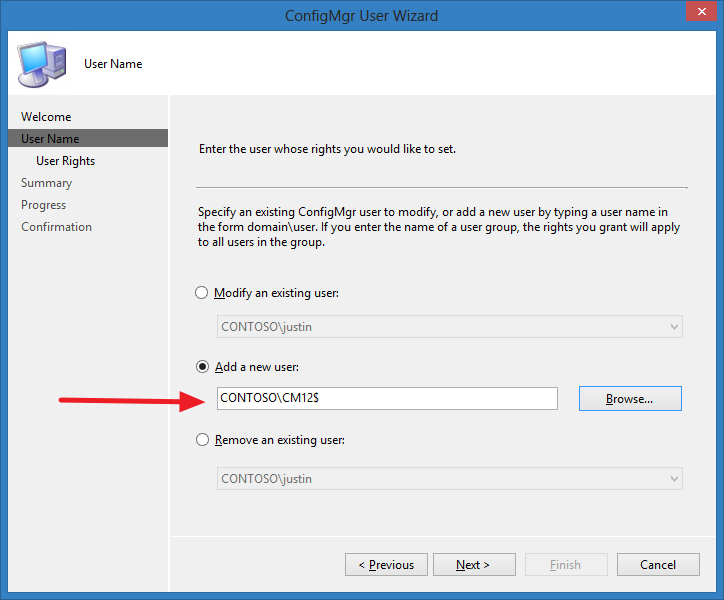Viewport: 724px width, 600px height.
Task: Select the User Name step in sidebar
Action: (88, 139)
